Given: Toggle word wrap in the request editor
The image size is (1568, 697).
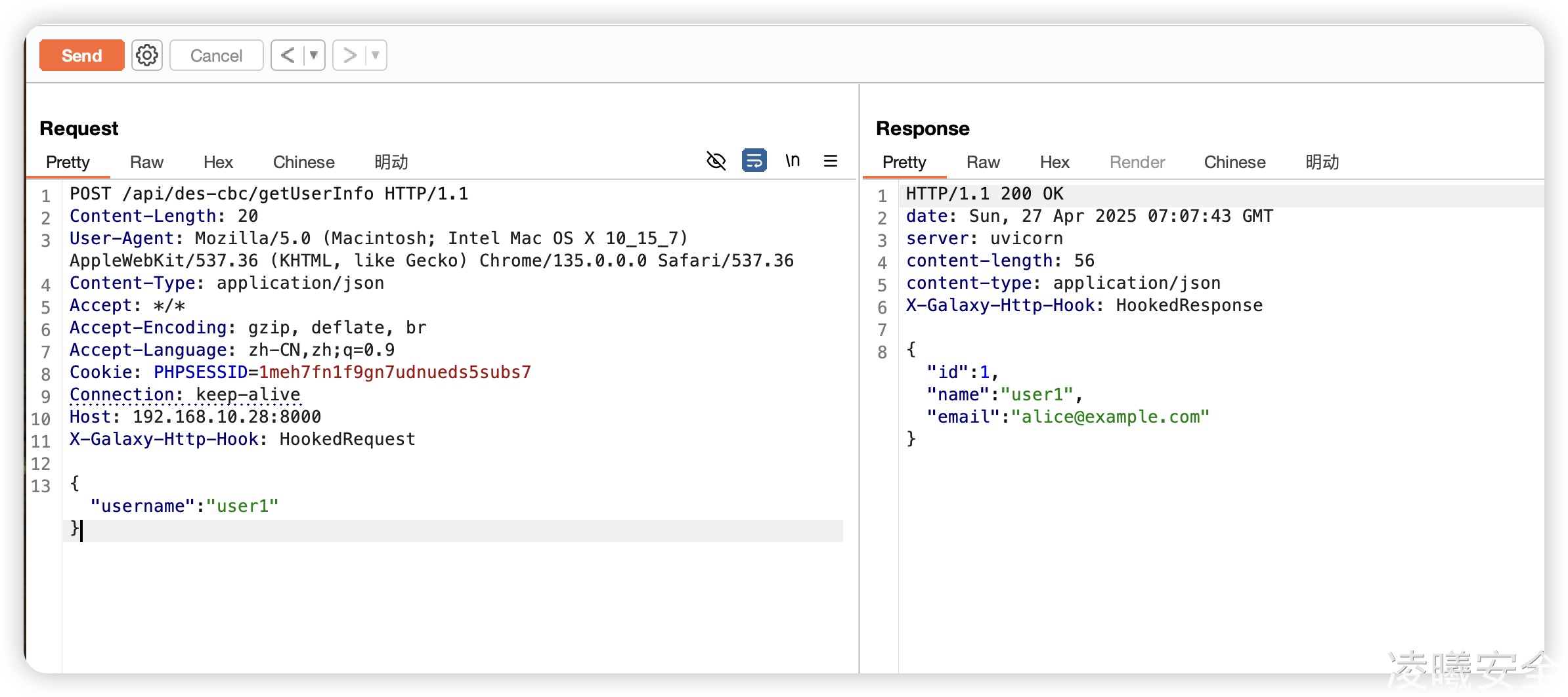Looking at the screenshot, I should click(x=754, y=161).
